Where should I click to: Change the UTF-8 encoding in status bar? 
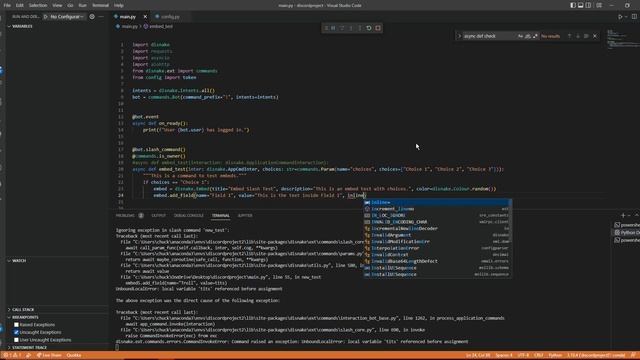523,356
